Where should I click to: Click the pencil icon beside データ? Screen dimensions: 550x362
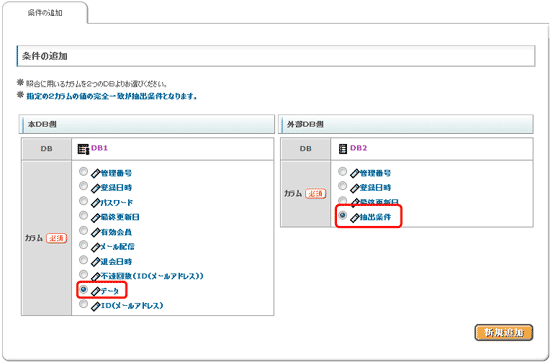click(x=95, y=291)
